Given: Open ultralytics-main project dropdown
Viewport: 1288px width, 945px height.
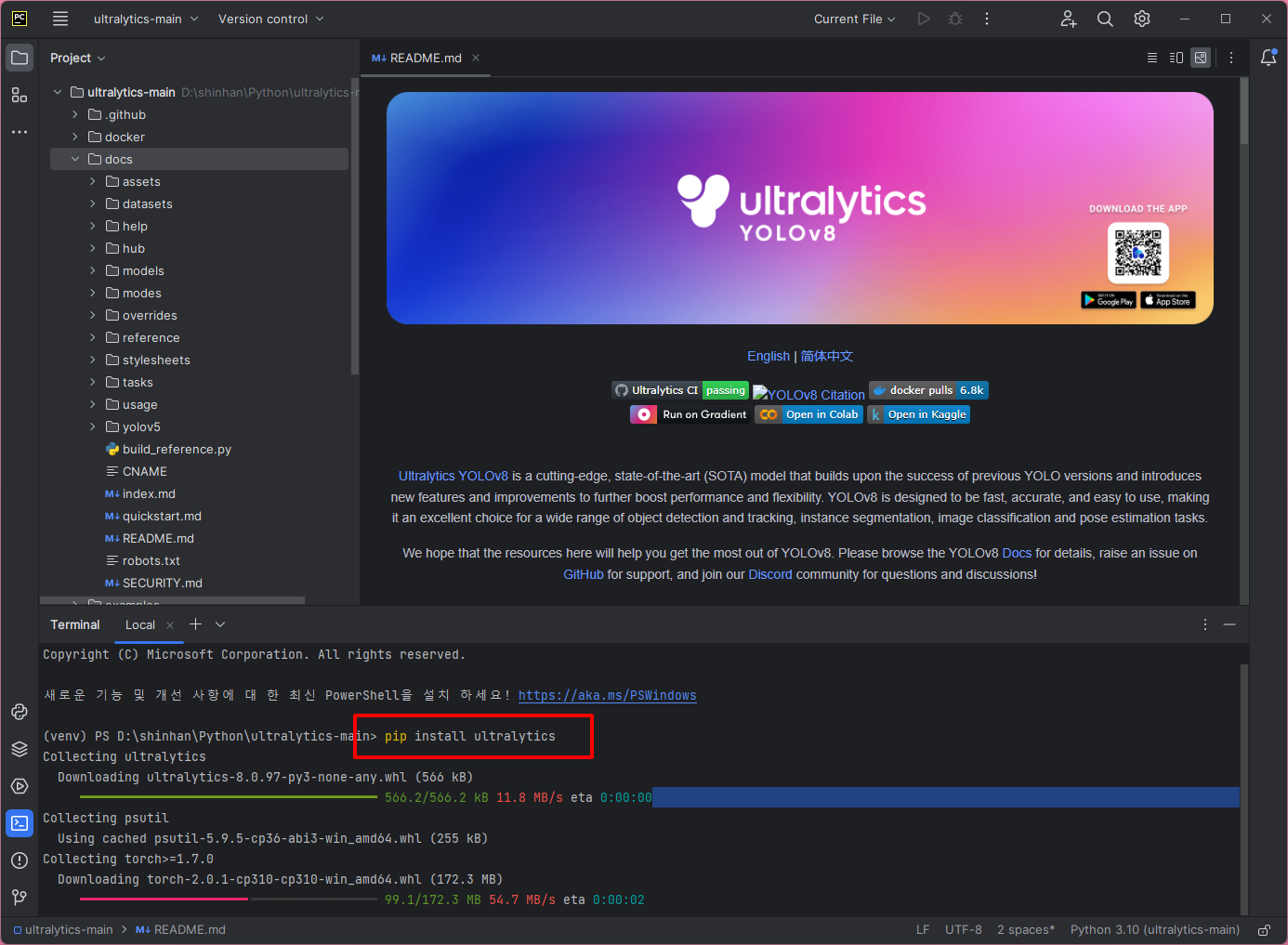Looking at the screenshot, I should click(x=146, y=19).
